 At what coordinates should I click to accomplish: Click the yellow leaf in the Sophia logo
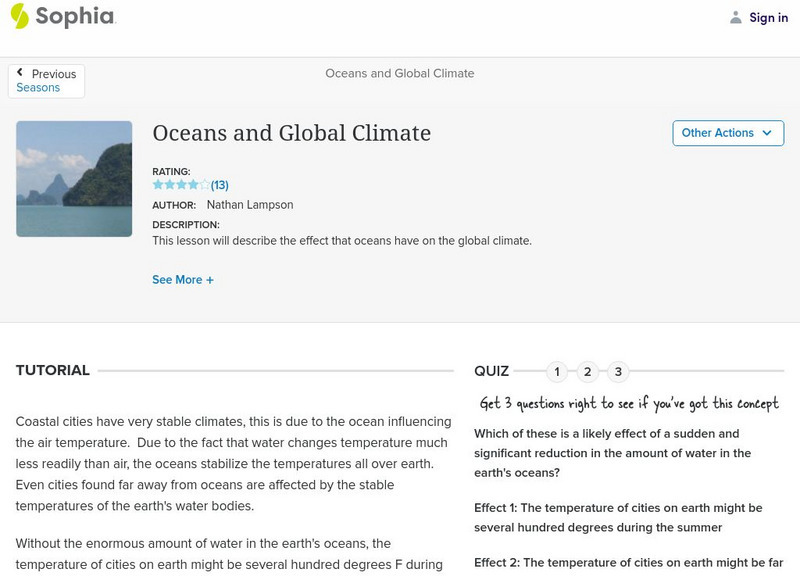tap(18, 16)
